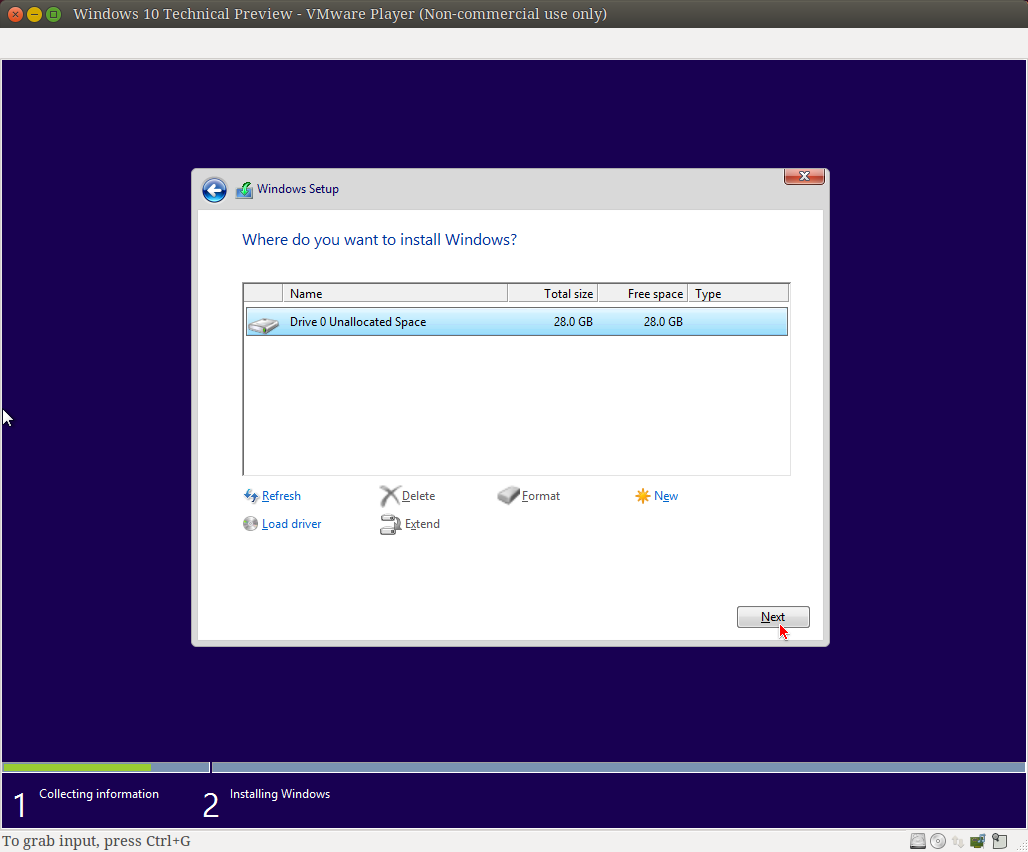The height and width of the screenshot is (852, 1028).
Task: Click the grab input Ctrl+G status text
Action: click(x=96, y=841)
